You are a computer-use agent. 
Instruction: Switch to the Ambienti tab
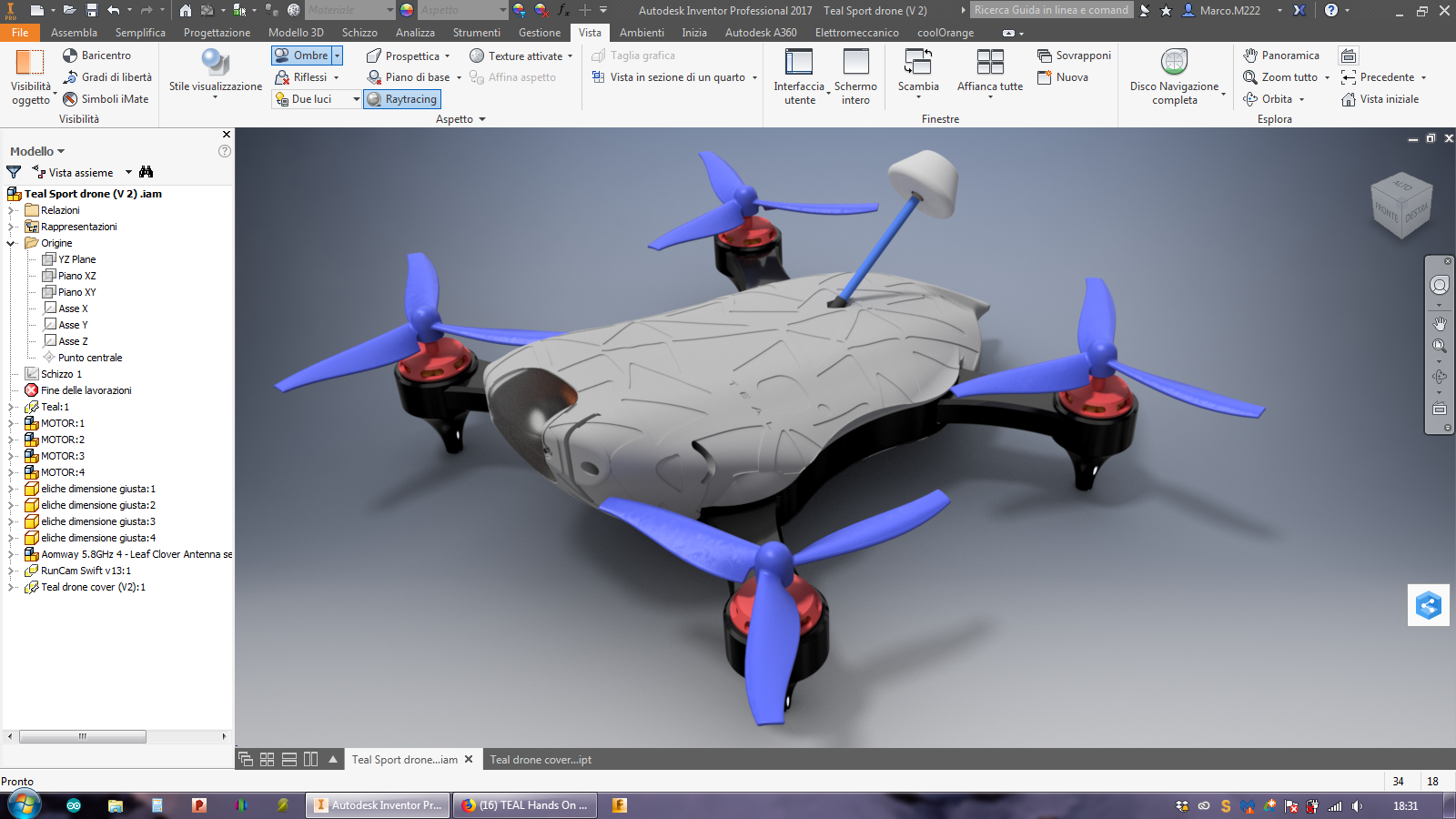coord(642,32)
